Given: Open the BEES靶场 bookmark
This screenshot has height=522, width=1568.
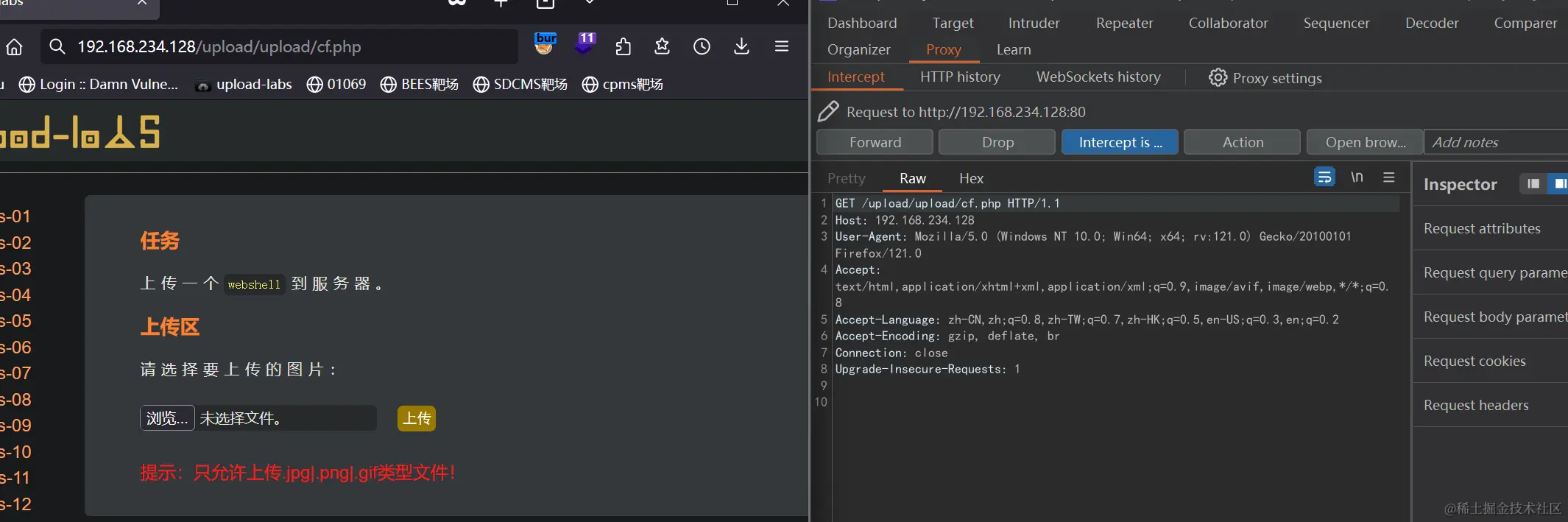Looking at the screenshot, I should [x=420, y=85].
